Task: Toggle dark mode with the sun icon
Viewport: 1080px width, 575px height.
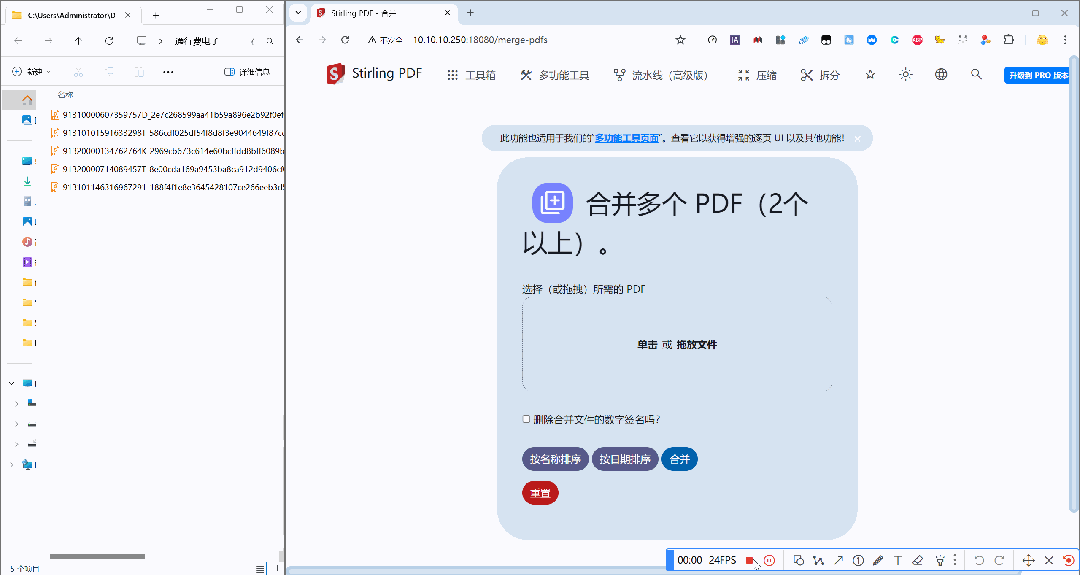Action: [x=906, y=74]
